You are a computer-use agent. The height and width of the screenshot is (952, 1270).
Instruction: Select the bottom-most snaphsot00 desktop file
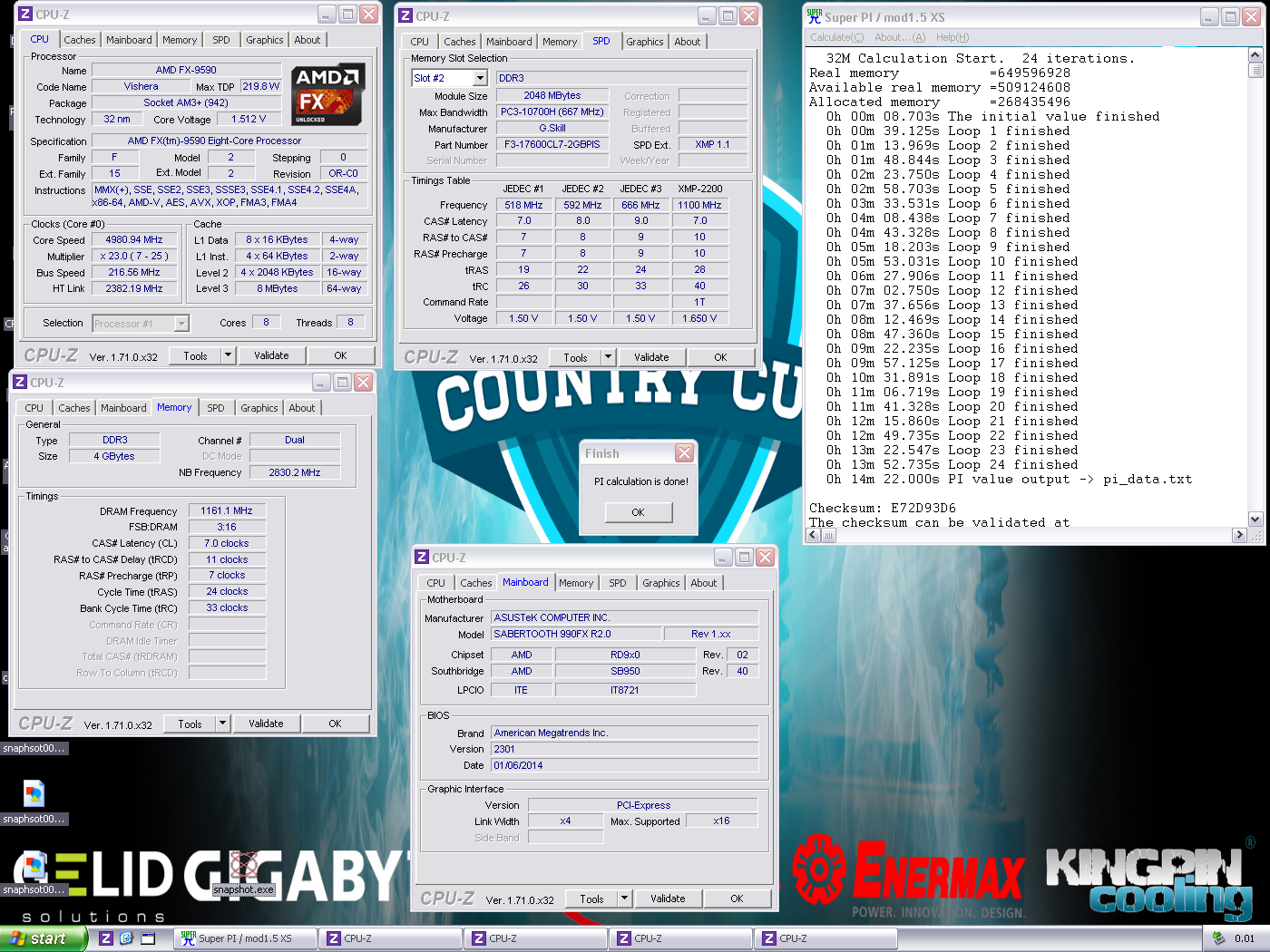(x=34, y=875)
